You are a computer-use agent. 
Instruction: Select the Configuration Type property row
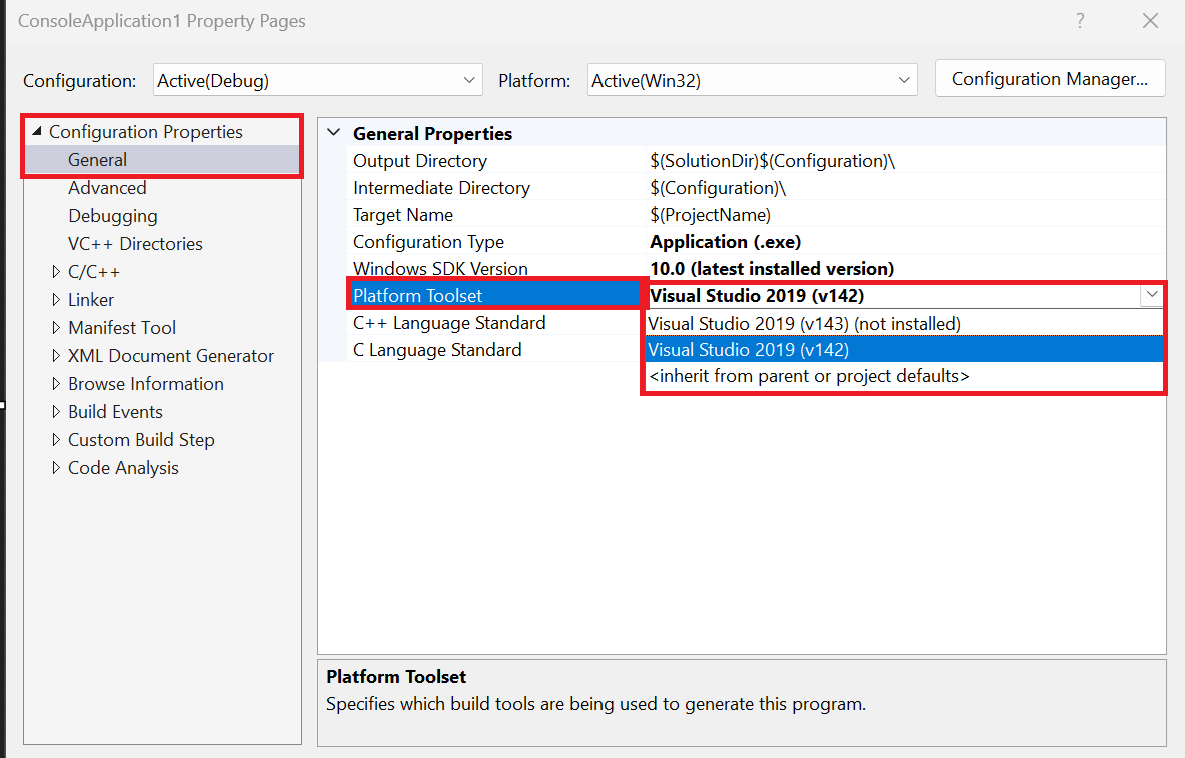coord(756,242)
